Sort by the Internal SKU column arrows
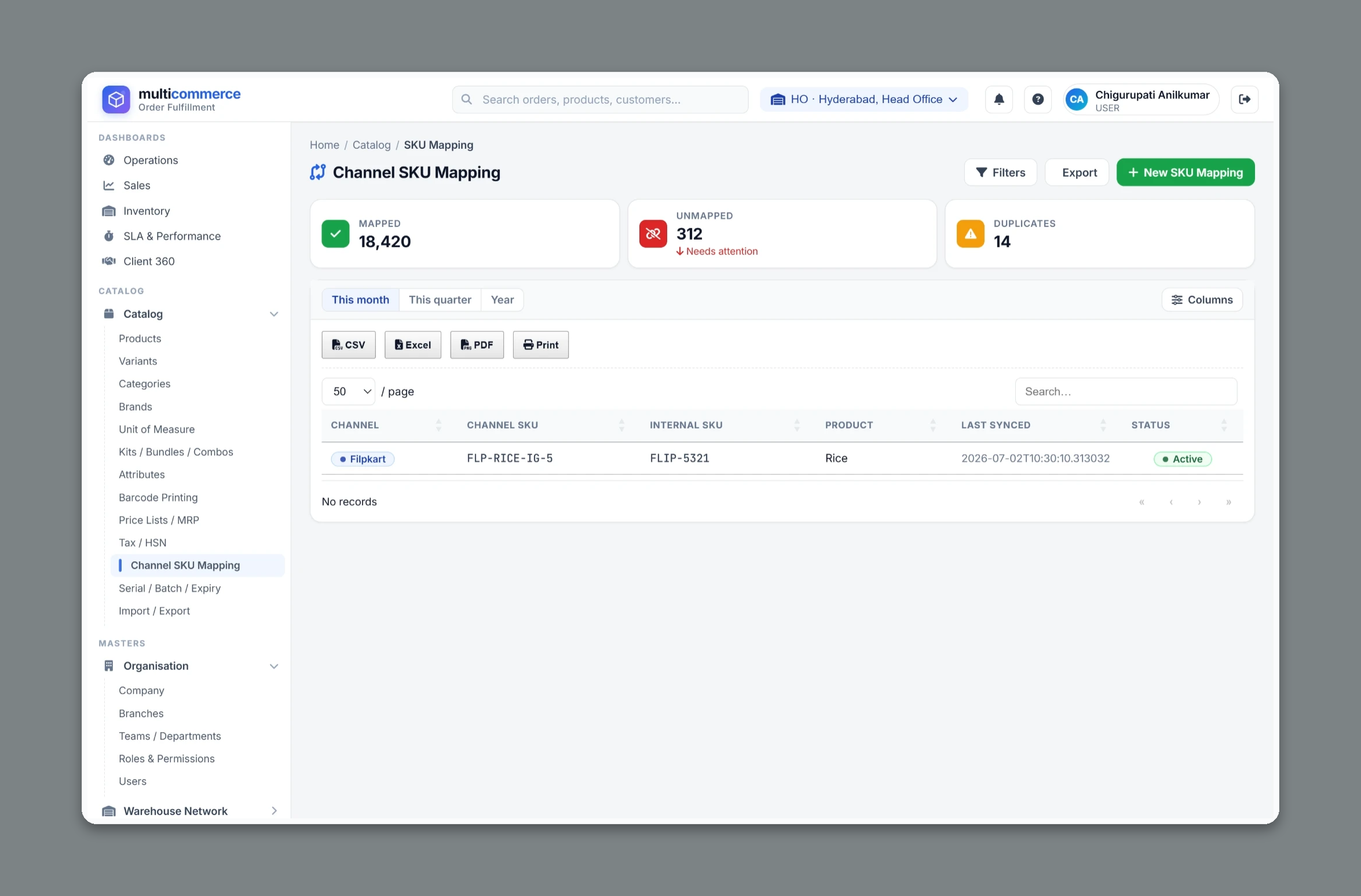1361x896 pixels. [x=797, y=425]
